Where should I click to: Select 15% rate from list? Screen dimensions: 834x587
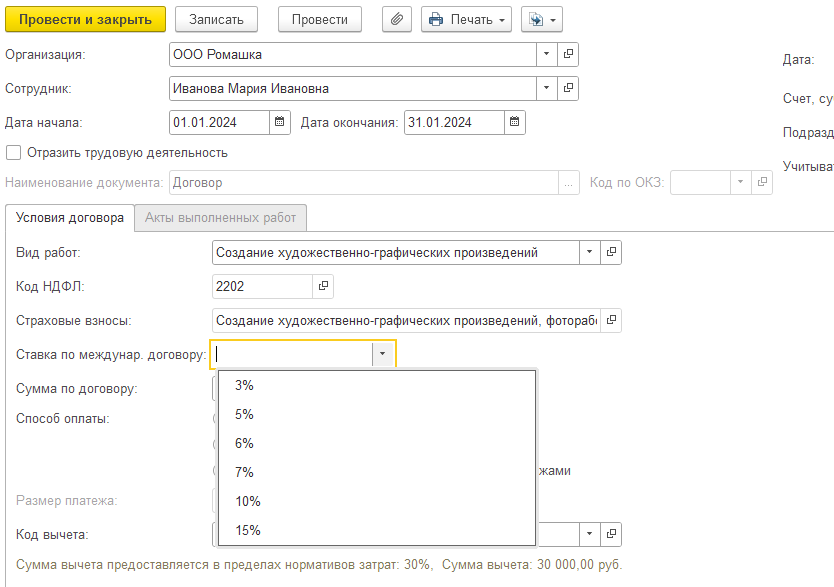[377, 530]
